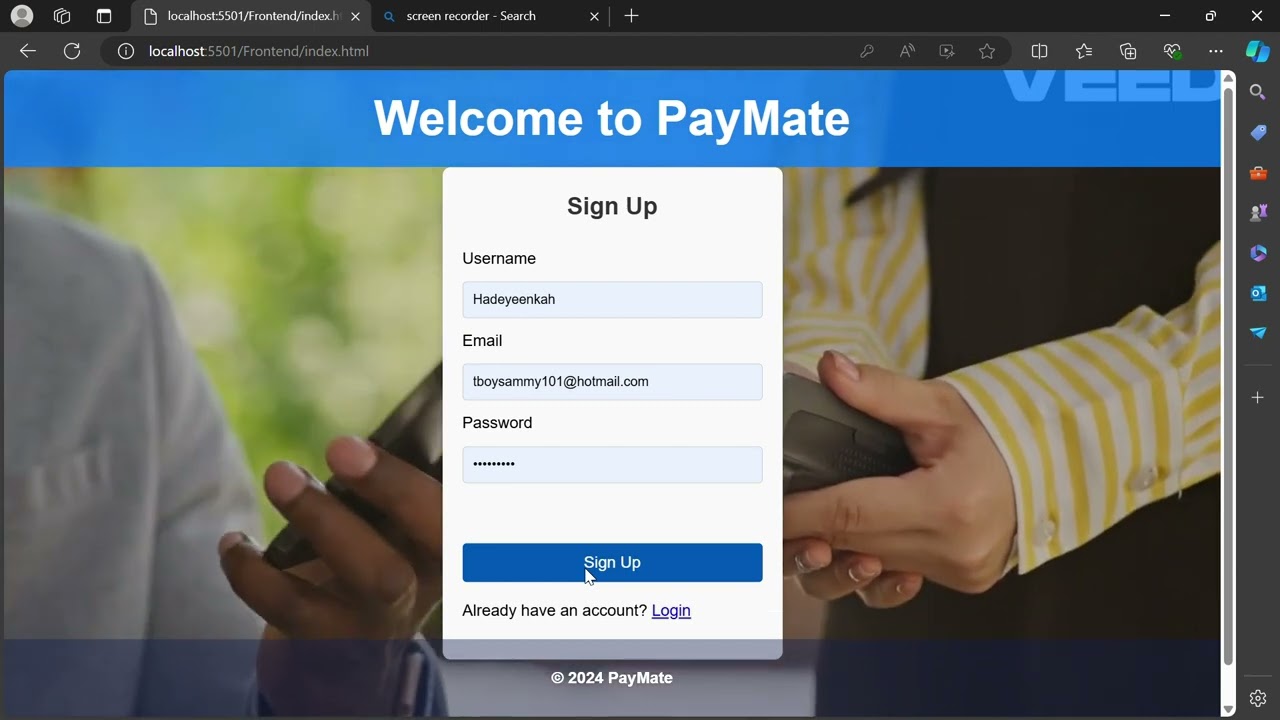Viewport: 1280px width, 720px height.
Task: Click the Email input field
Action: (612, 382)
